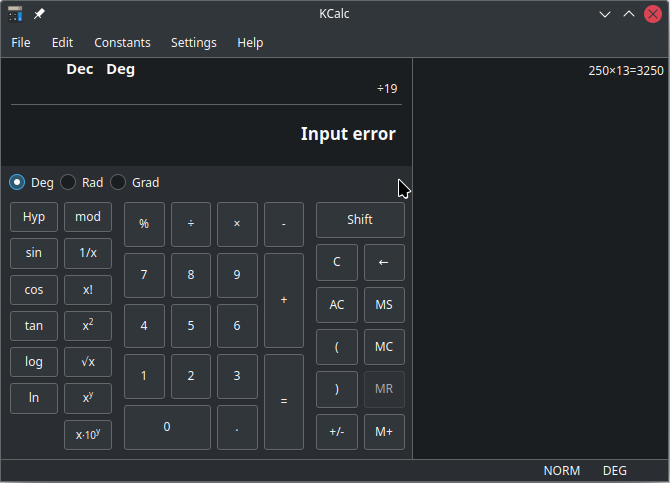Click the equals button
This screenshot has height=483, width=670.
click(284, 401)
